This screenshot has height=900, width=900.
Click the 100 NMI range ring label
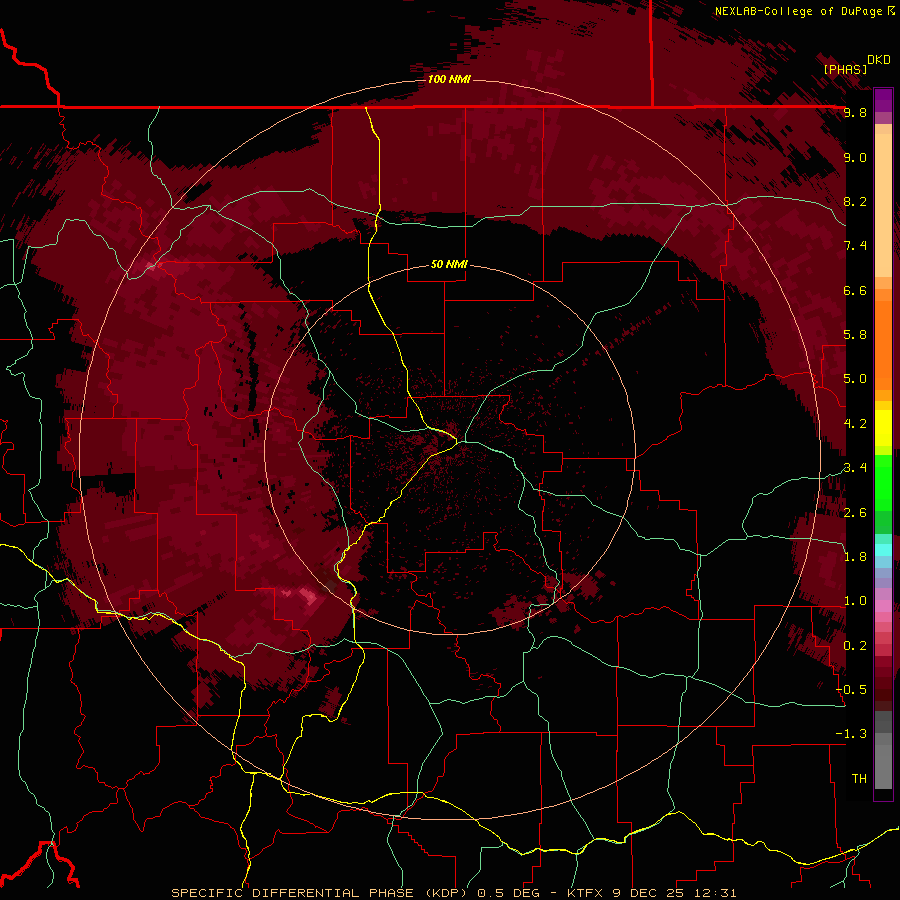click(449, 79)
